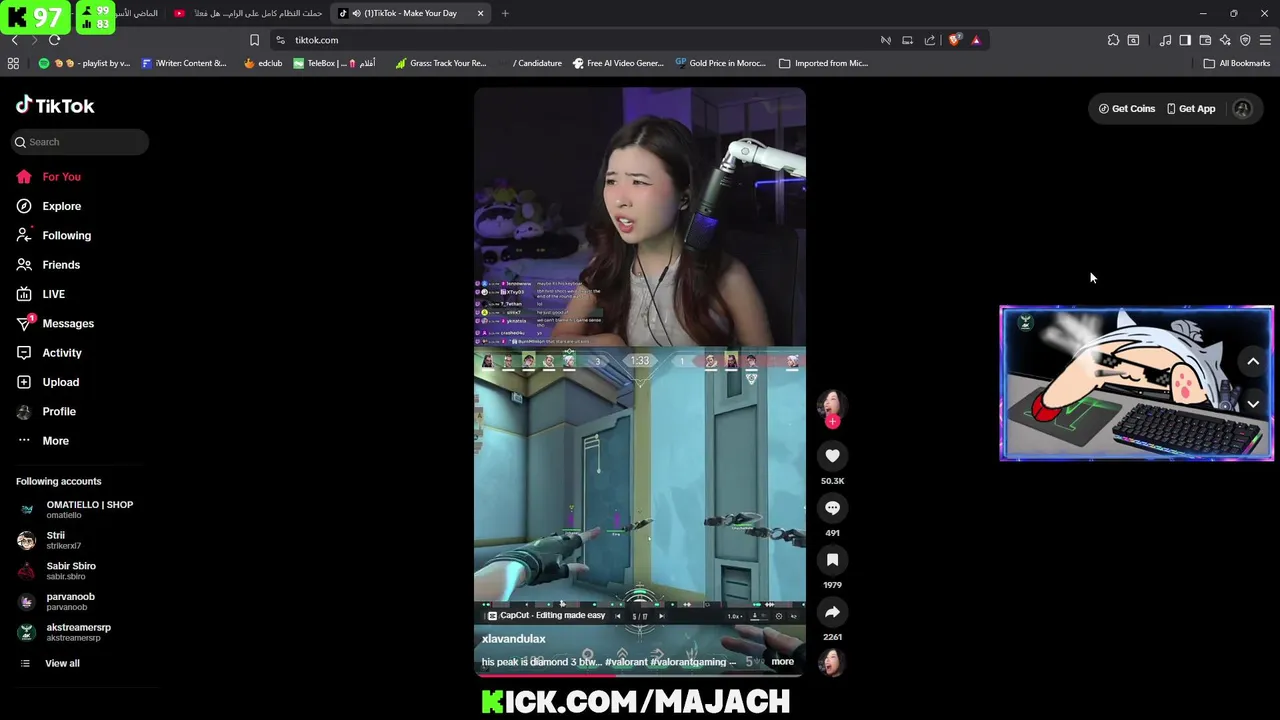The height and width of the screenshot is (720, 1280).
Task: Open the For You feed
Action: click(x=48, y=177)
